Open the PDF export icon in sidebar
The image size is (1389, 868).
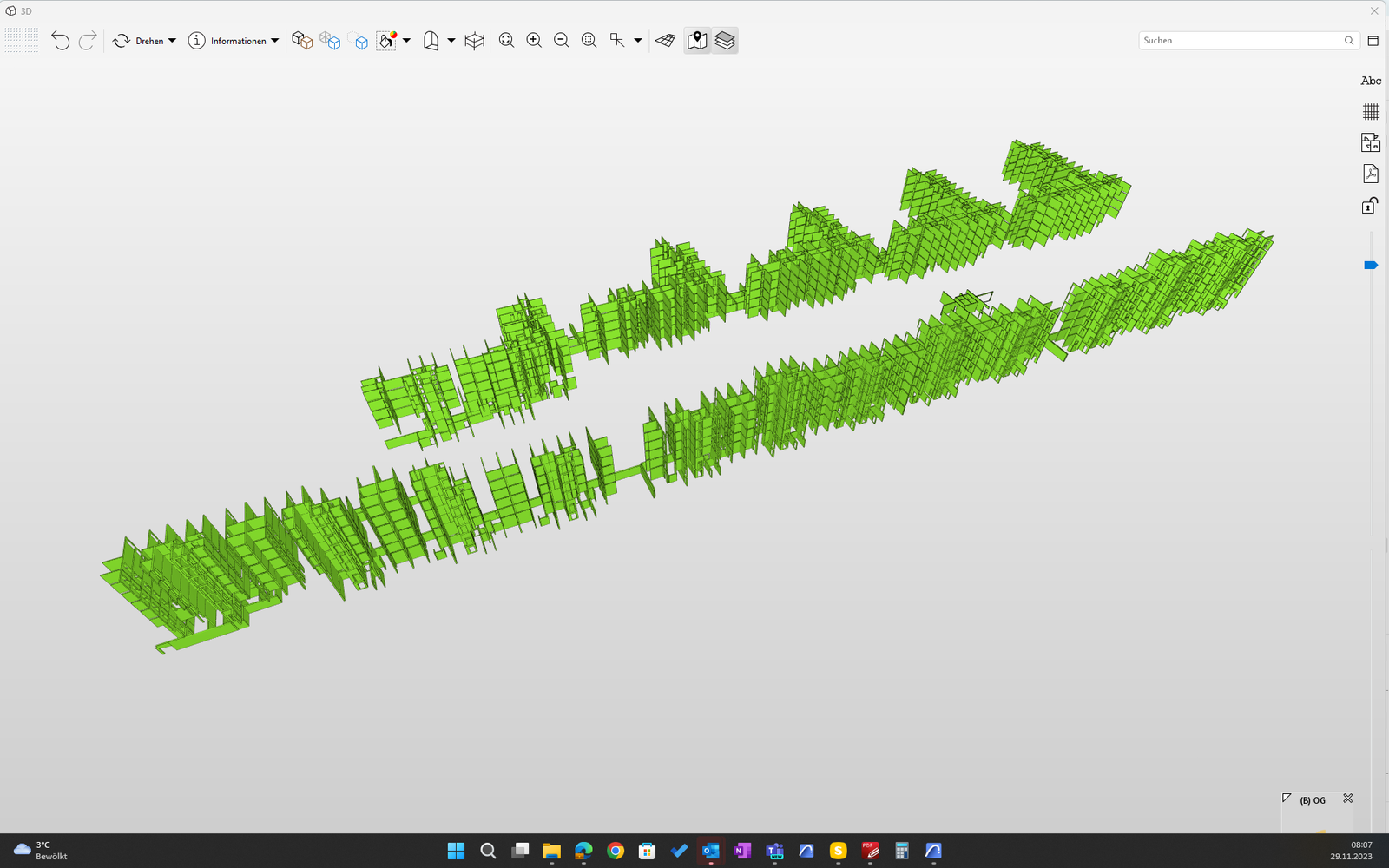point(1371,174)
